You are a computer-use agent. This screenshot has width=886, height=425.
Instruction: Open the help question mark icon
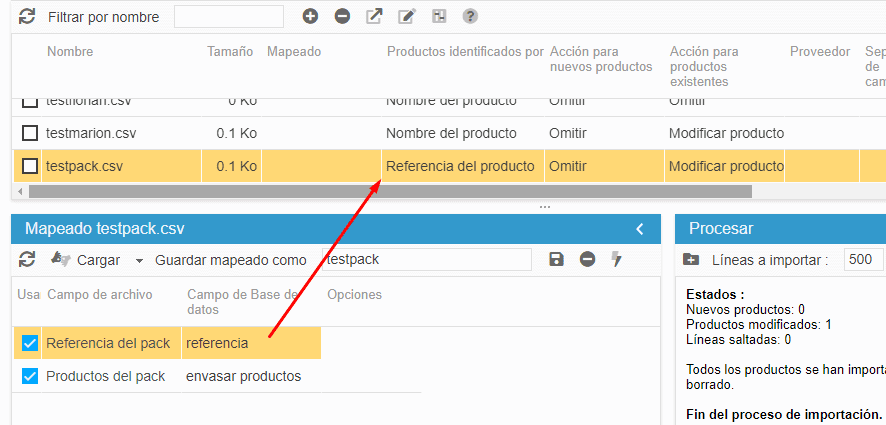[x=470, y=16]
